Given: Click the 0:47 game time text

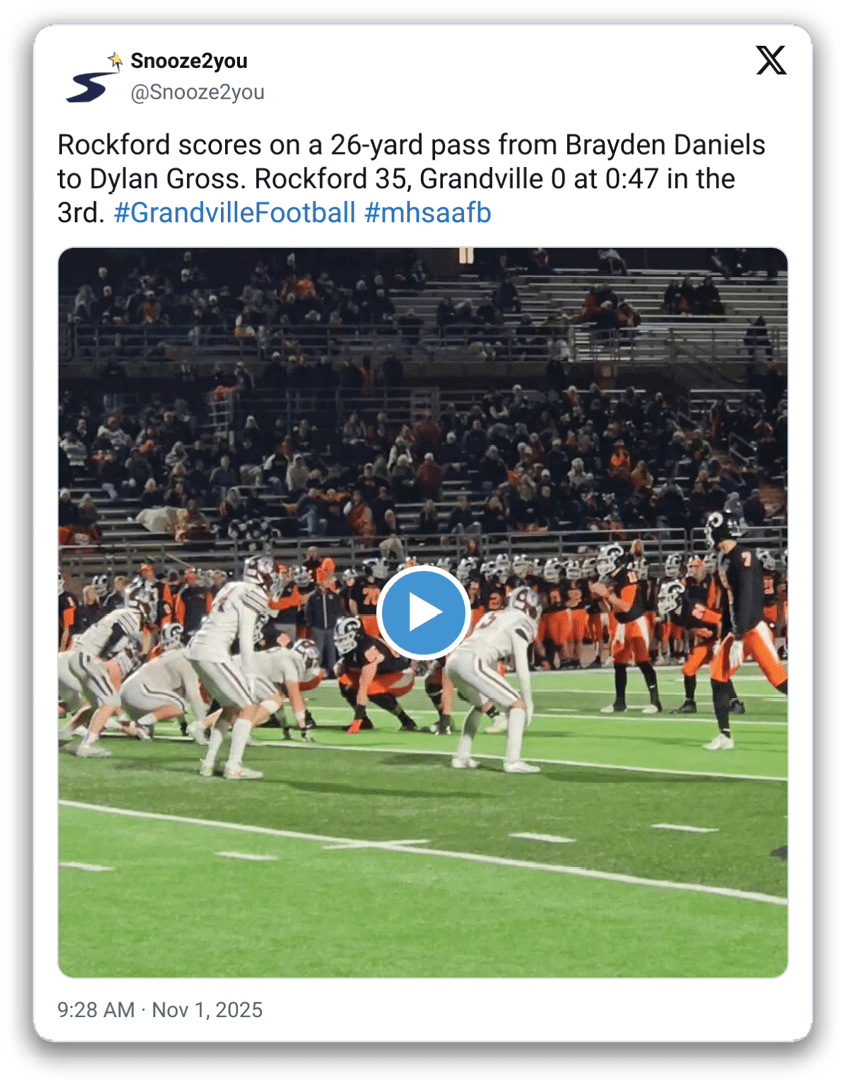Looking at the screenshot, I should pyautogui.click(x=632, y=179).
